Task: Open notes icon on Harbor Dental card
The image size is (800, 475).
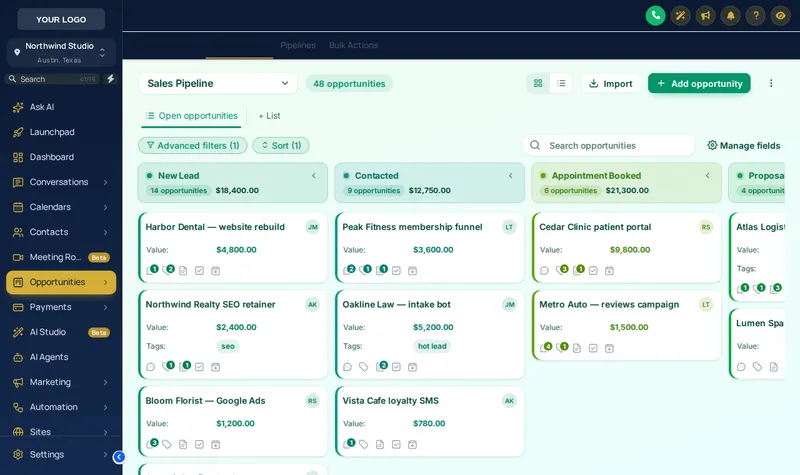Action: click(183, 270)
